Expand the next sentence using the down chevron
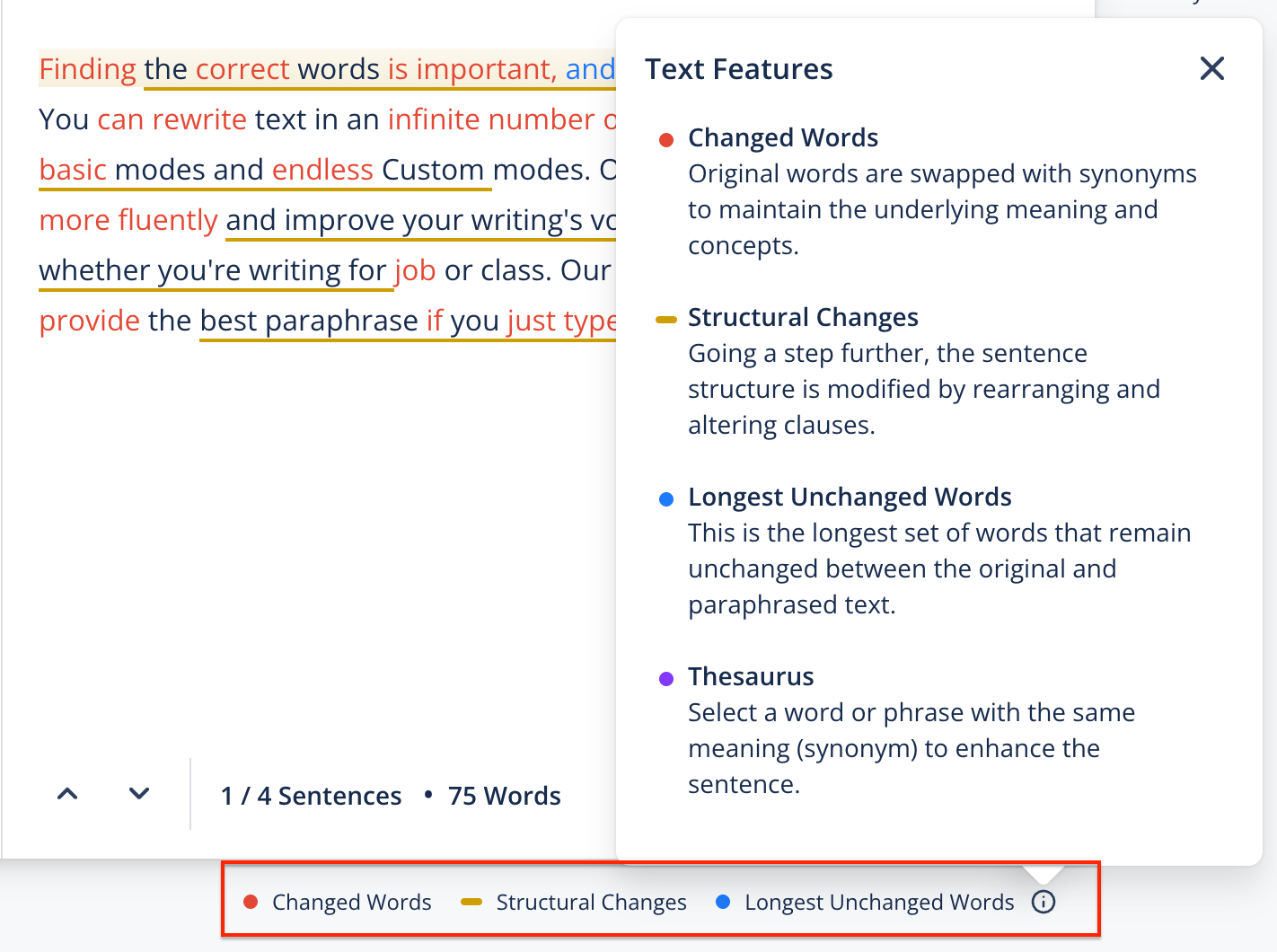 point(138,794)
